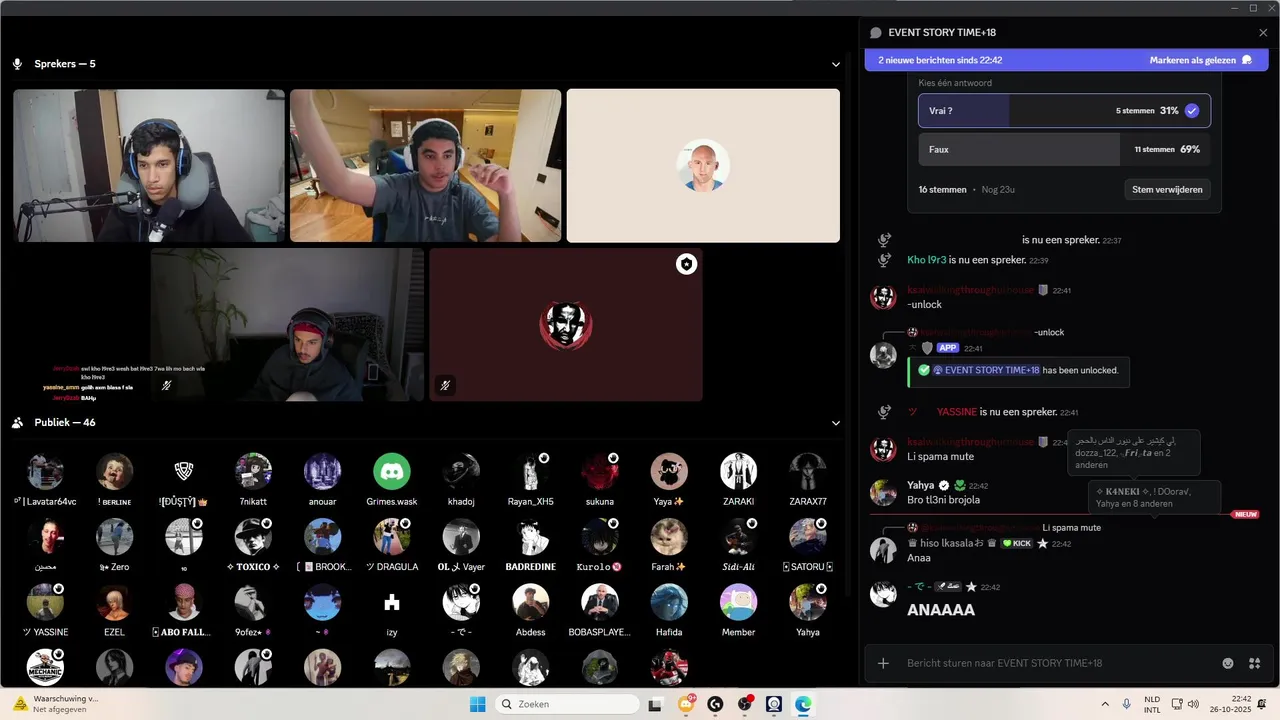This screenshot has height=720, width=1280.
Task: Open the plus attachment button in chat
Action: [883, 663]
